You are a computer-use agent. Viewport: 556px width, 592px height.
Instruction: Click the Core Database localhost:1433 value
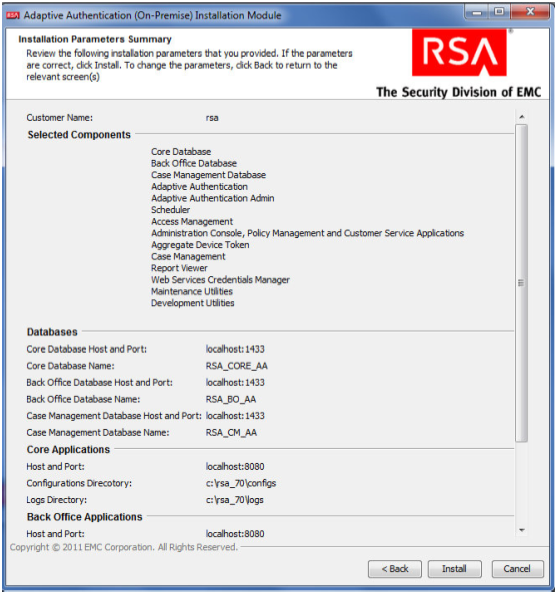tap(235, 349)
